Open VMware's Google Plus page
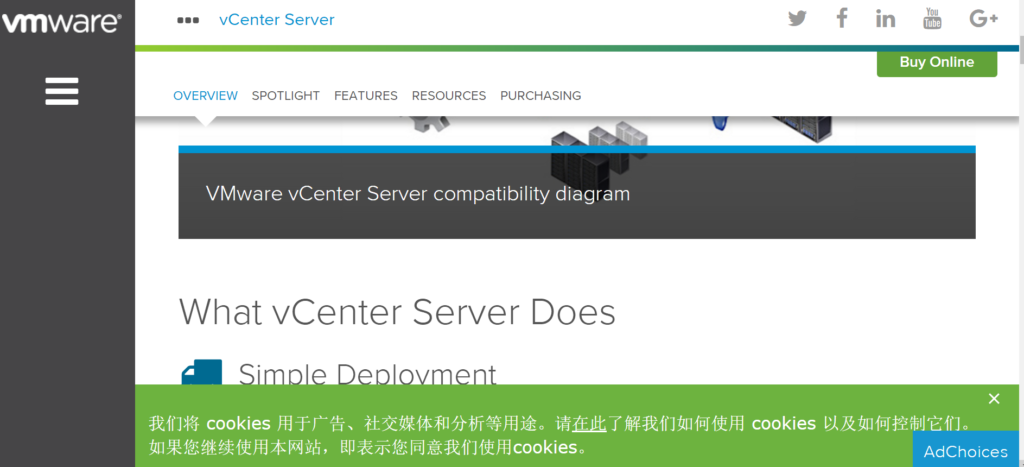 pos(983,18)
